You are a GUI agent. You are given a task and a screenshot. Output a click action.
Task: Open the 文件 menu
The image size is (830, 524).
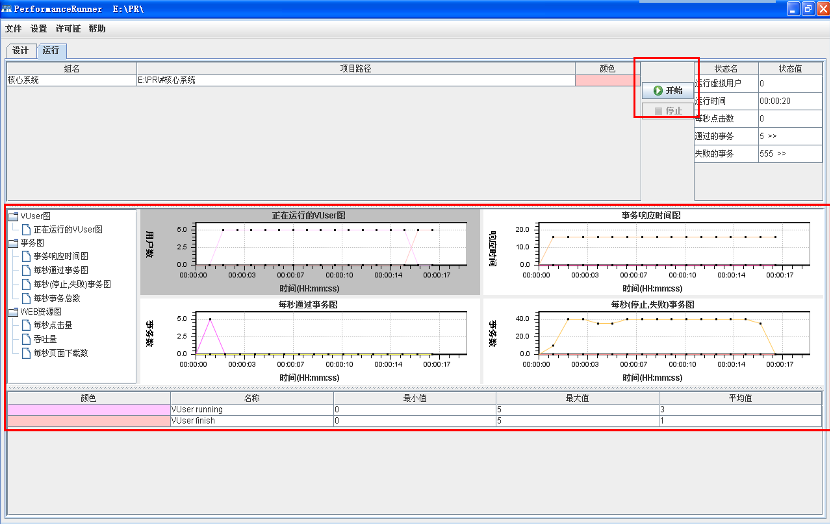13,29
